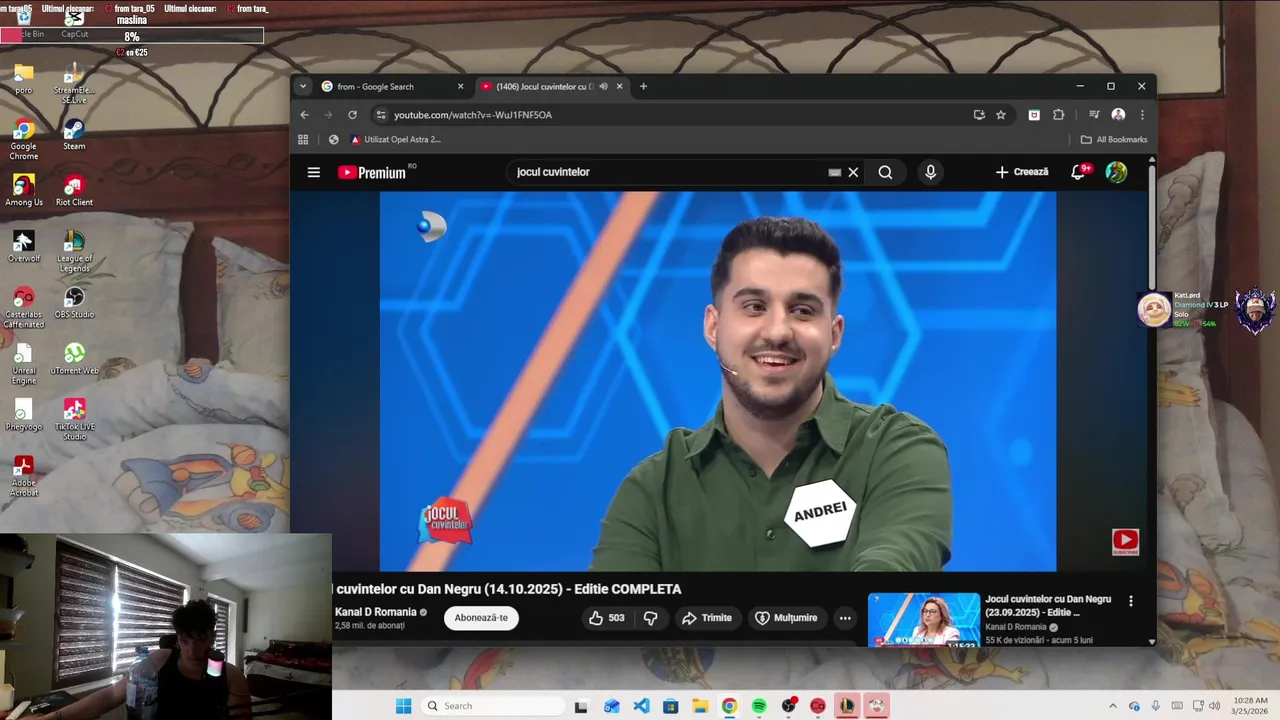Open Chrome profile avatar
This screenshot has width=1280, height=720.
click(x=1118, y=115)
